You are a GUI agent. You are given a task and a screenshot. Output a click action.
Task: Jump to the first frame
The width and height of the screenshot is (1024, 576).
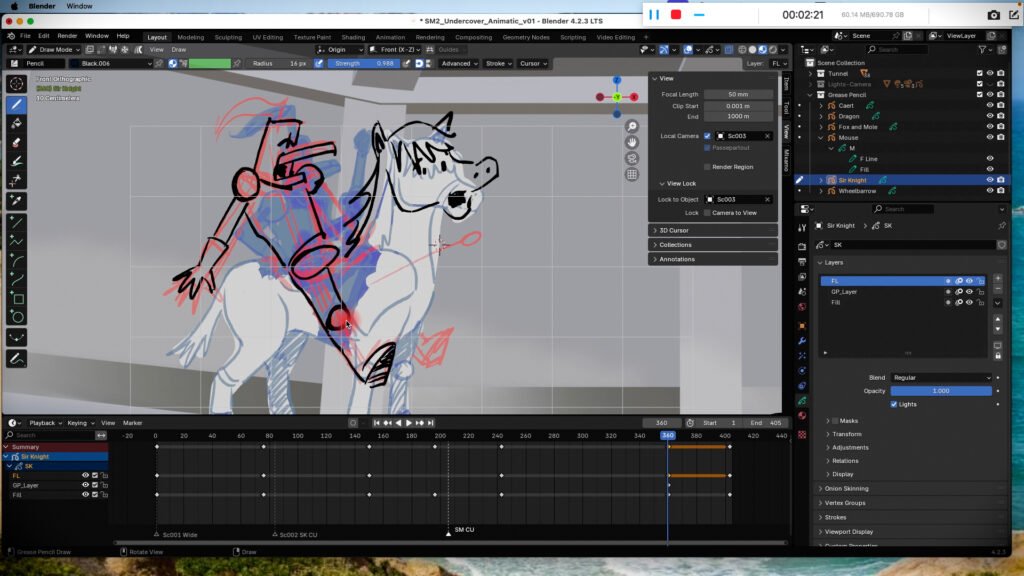tap(377, 423)
